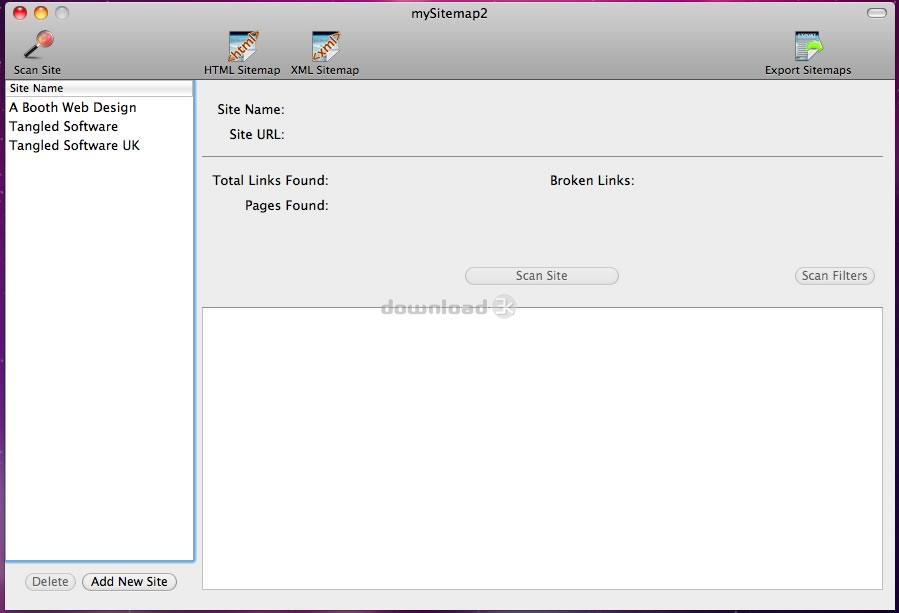
Task: Toggle toolbar with pill button in title bar
Action: coord(876,13)
